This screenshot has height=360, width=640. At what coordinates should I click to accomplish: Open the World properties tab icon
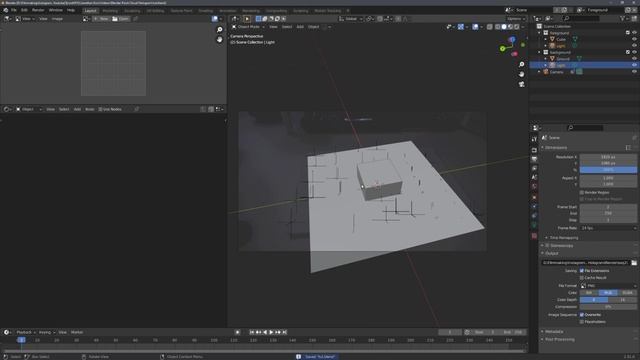pyautogui.click(x=534, y=187)
